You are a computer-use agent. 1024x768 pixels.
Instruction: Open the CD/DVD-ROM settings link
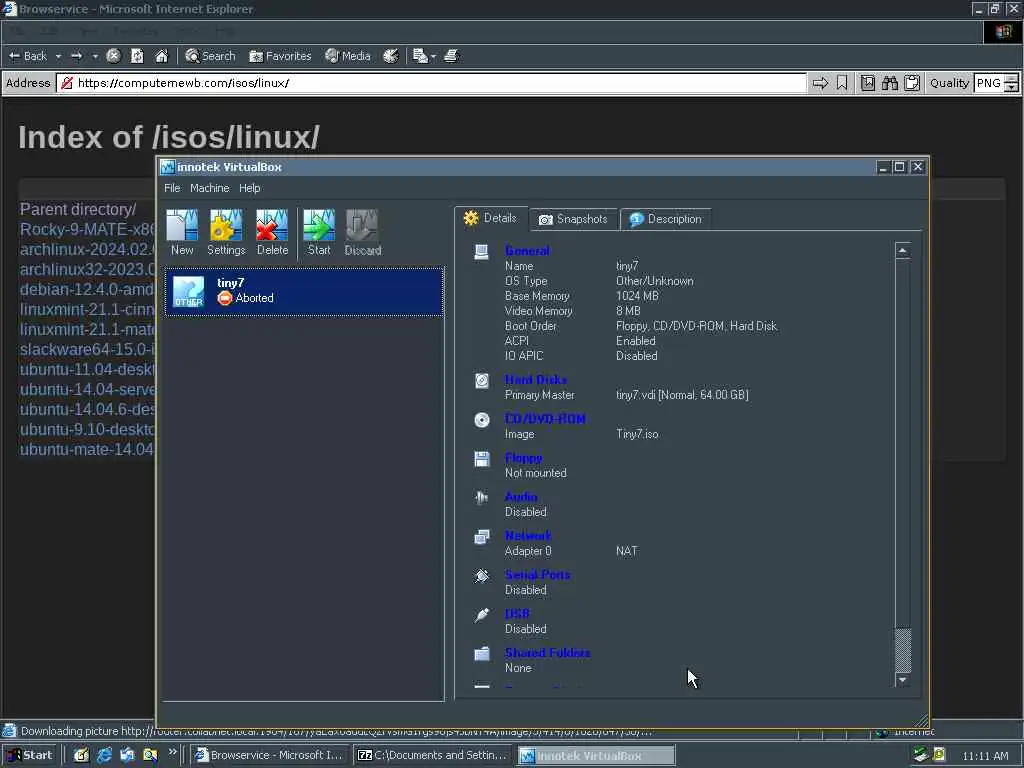pos(545,419)
